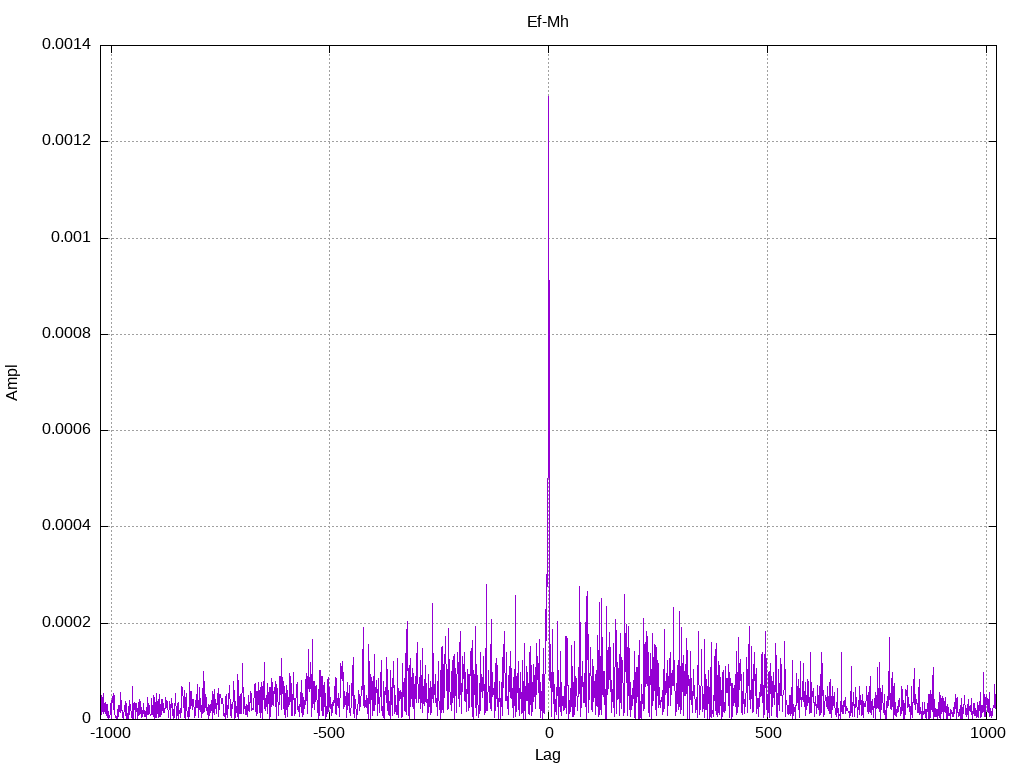Click the plot title Ef-Mh
Image resolution: width=1024 pixels, height=768 pixels.
(x=547, y=22)
